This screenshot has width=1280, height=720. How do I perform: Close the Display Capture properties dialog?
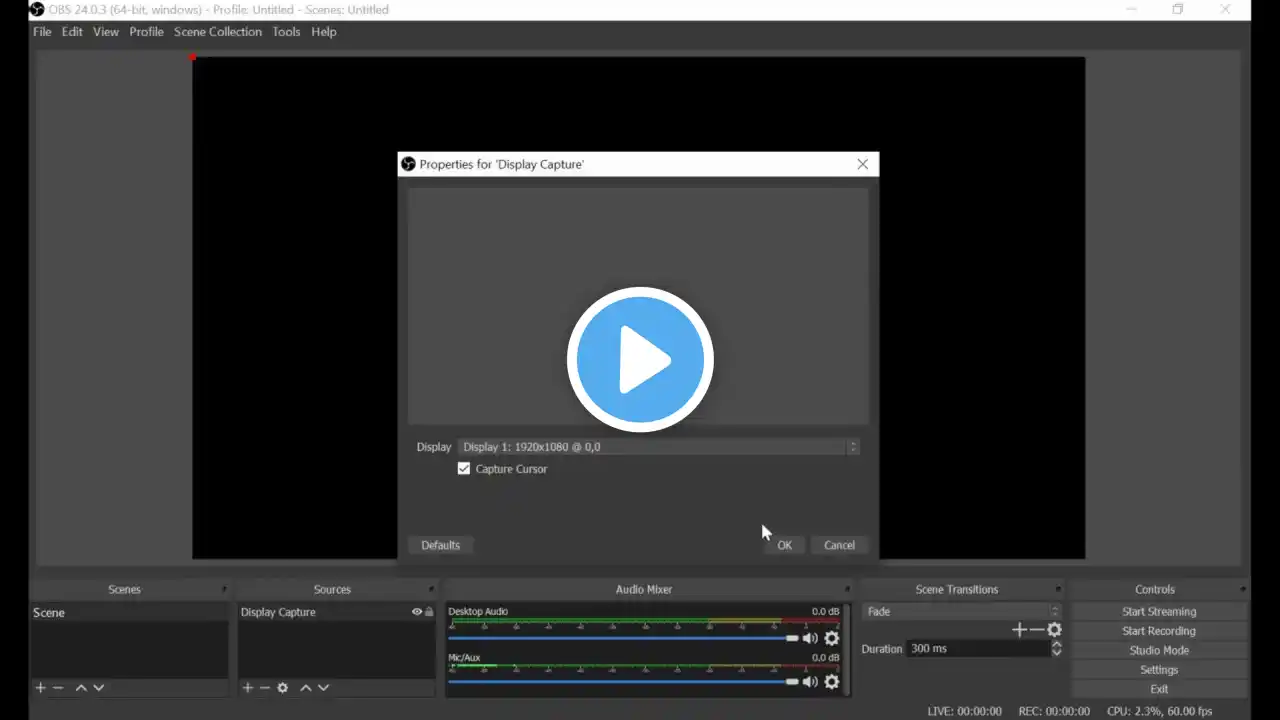click(x=863, y=164)
